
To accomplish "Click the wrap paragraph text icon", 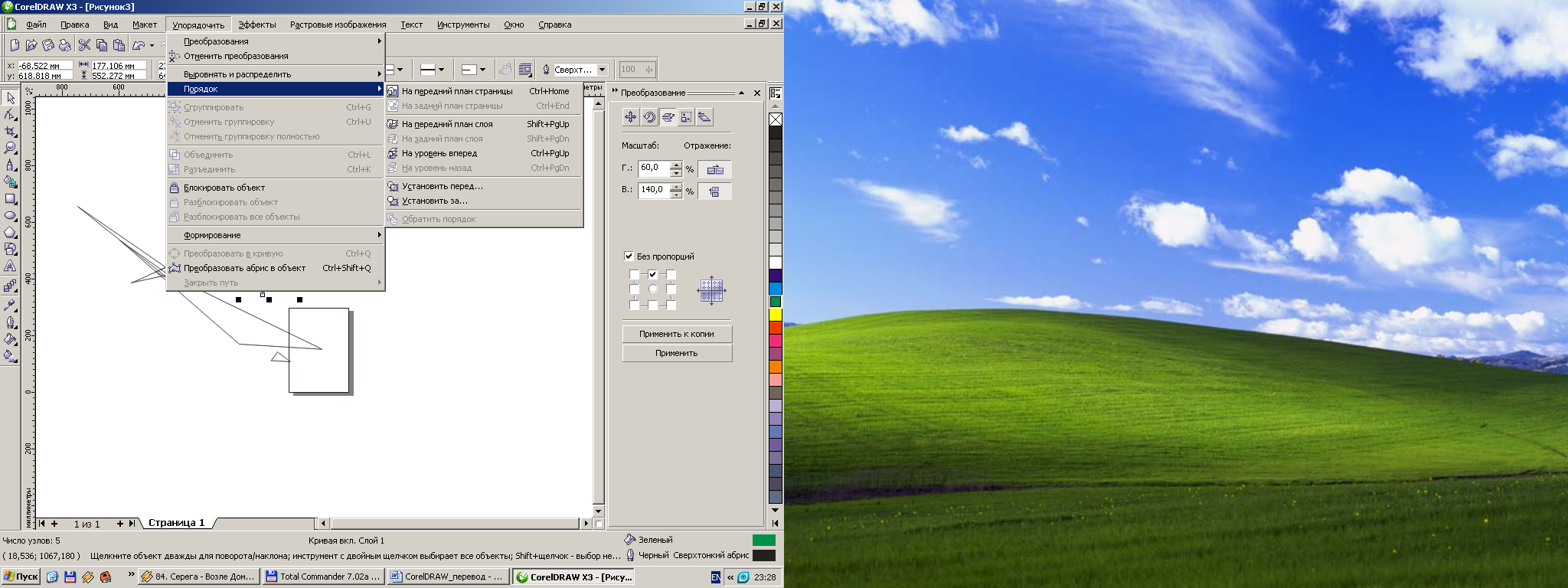I will point(525,70).
